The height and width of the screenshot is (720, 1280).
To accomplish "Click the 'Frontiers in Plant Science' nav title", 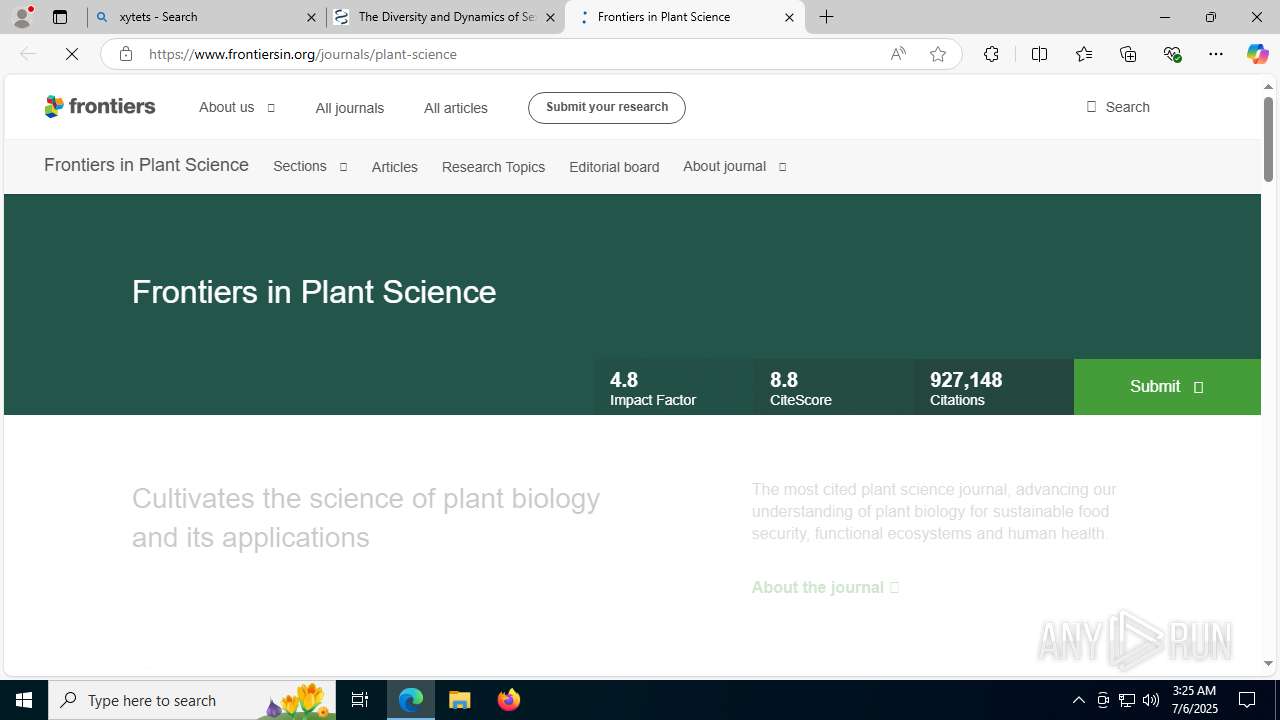I will tap(146, 165).
